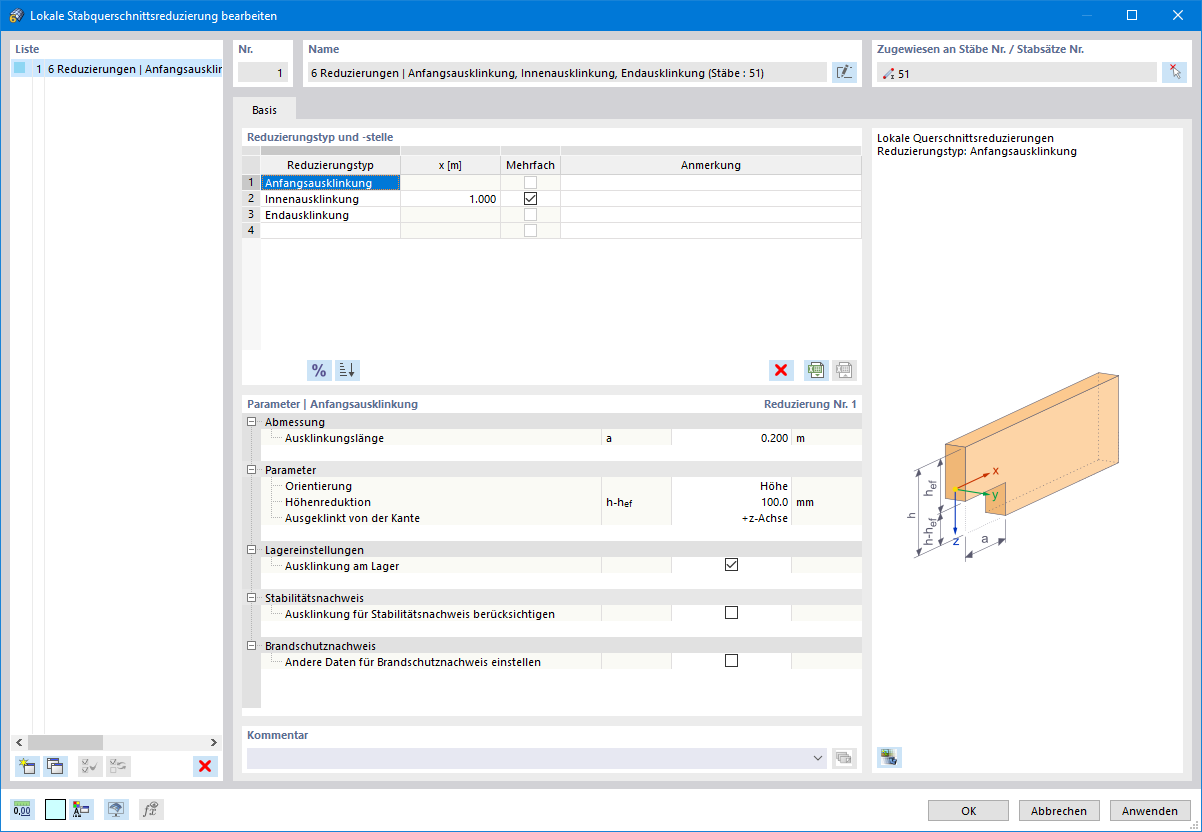The width and height of the screenshot is (1202, 832).
Task: Click the formula fx icon
Action: pos(151,810)
